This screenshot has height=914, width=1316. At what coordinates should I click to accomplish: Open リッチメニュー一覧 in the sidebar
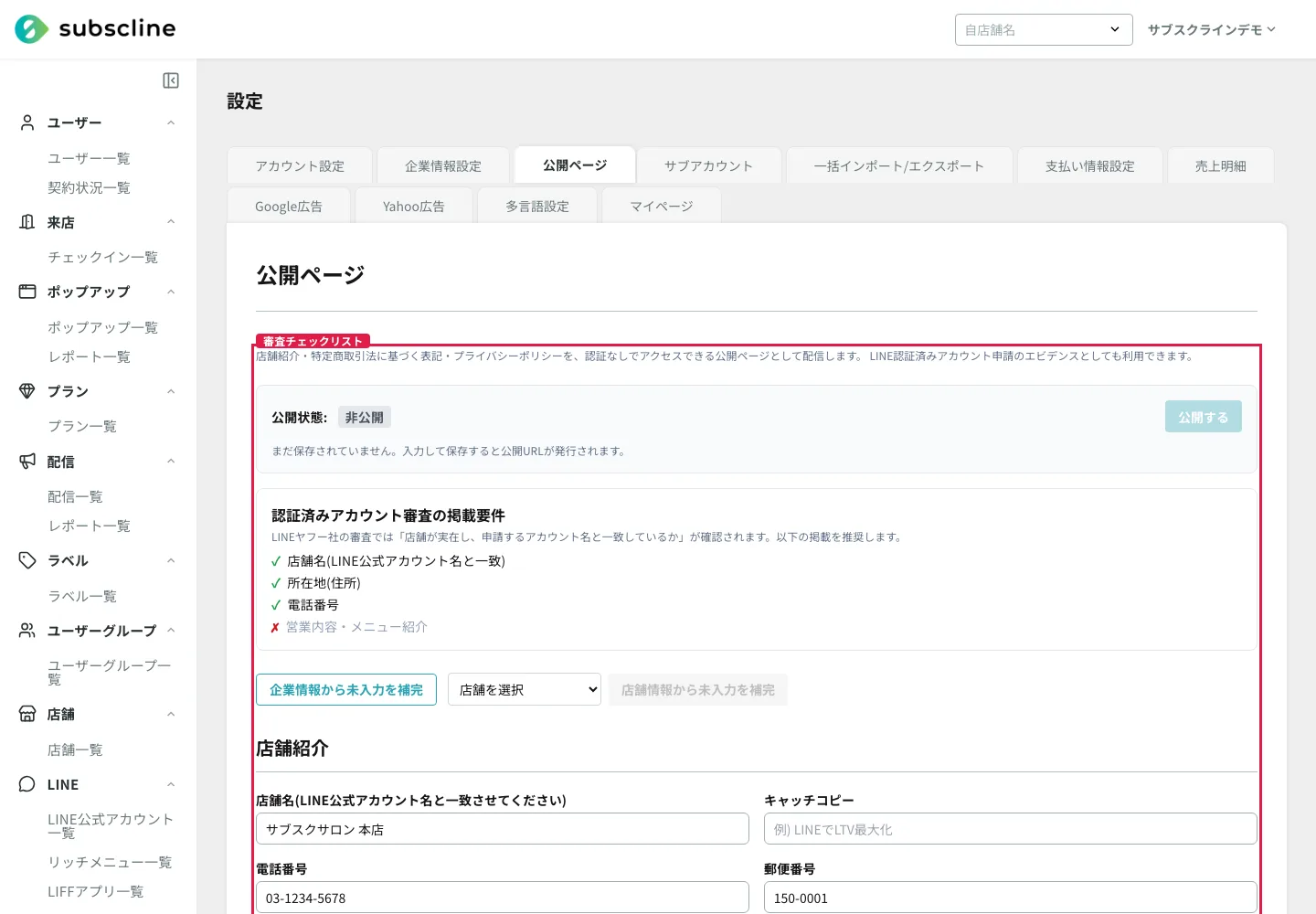110,862
